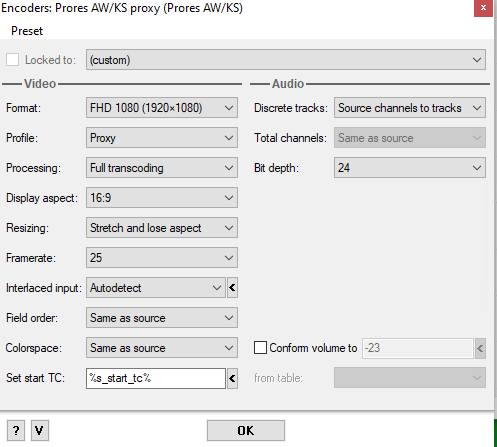The height and width of the screenshot is (447, 497).
Task: Confirm settings with the OK button
Action: 246,430
